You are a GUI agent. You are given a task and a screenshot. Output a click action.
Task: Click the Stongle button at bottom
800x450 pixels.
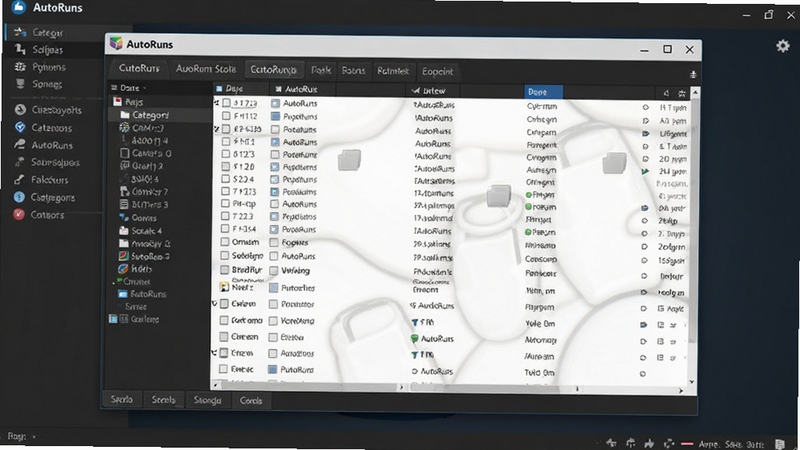pyautogui.click(x=207, y=401)
